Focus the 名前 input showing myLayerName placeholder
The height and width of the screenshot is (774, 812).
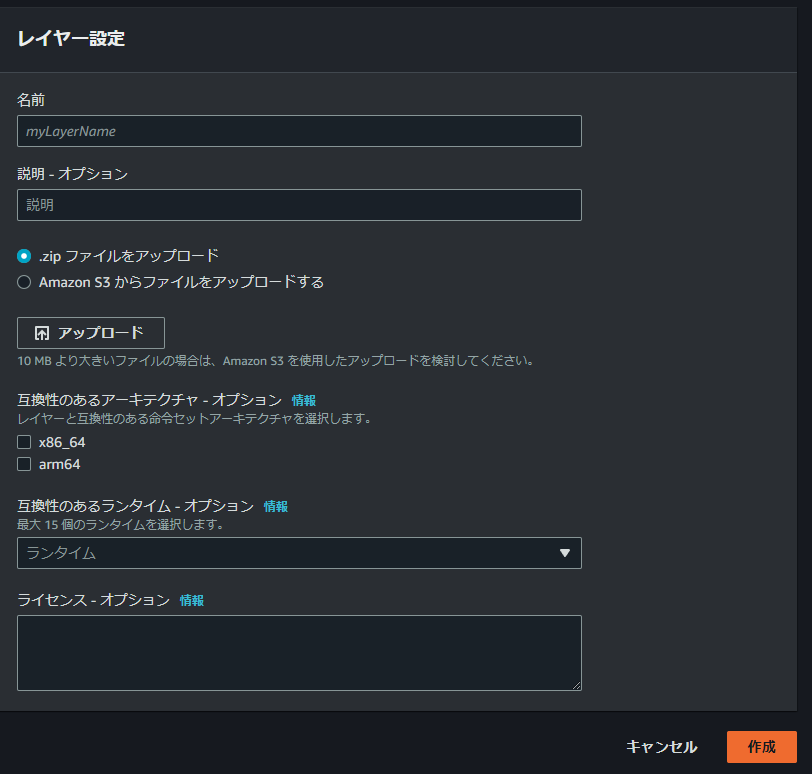point(298,130)
